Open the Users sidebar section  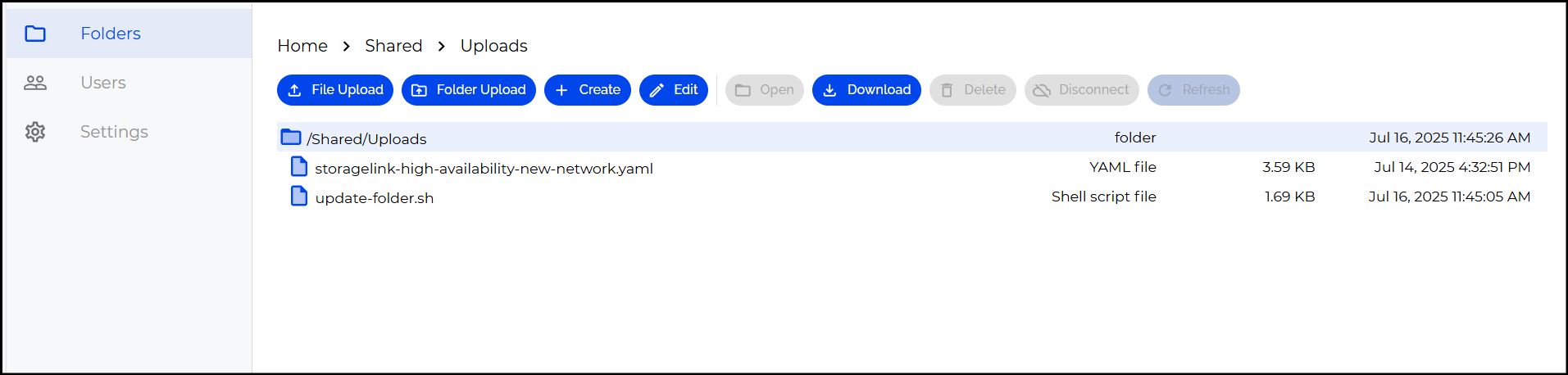[129, 83]
